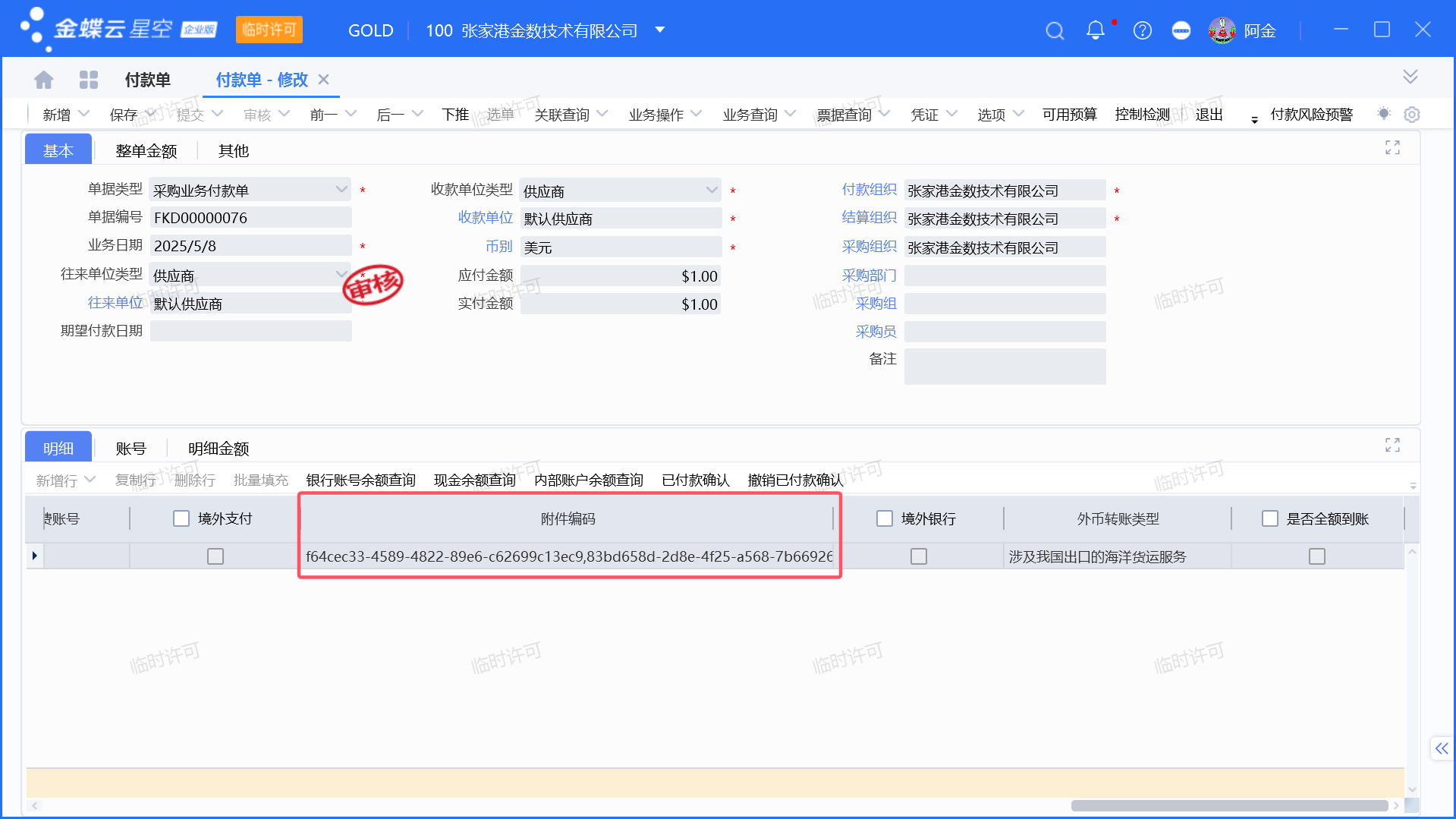Click 付款风险预警 button

(x=1311, y=115)
